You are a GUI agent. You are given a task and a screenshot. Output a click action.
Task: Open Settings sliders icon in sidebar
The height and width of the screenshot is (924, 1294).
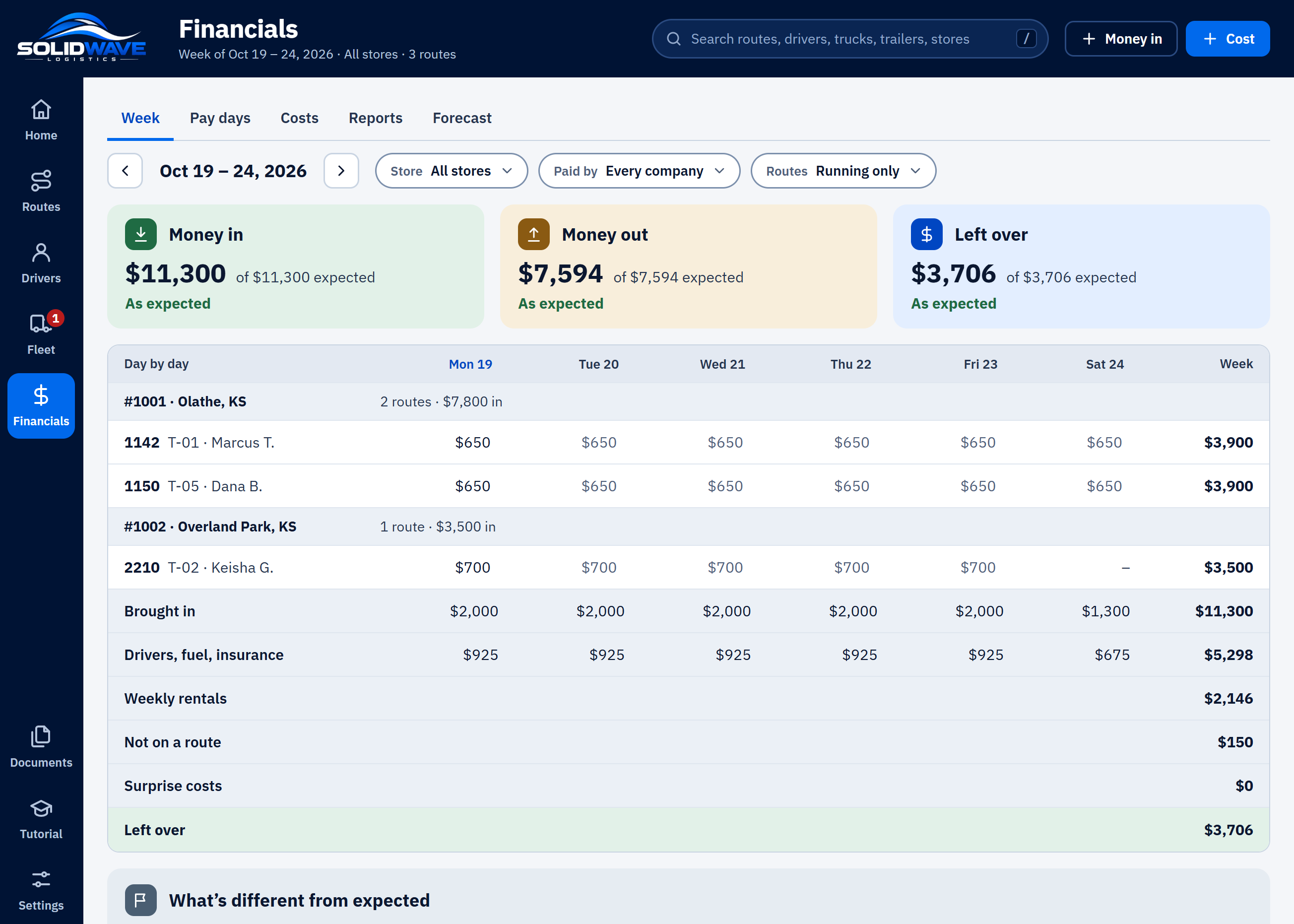41,890
